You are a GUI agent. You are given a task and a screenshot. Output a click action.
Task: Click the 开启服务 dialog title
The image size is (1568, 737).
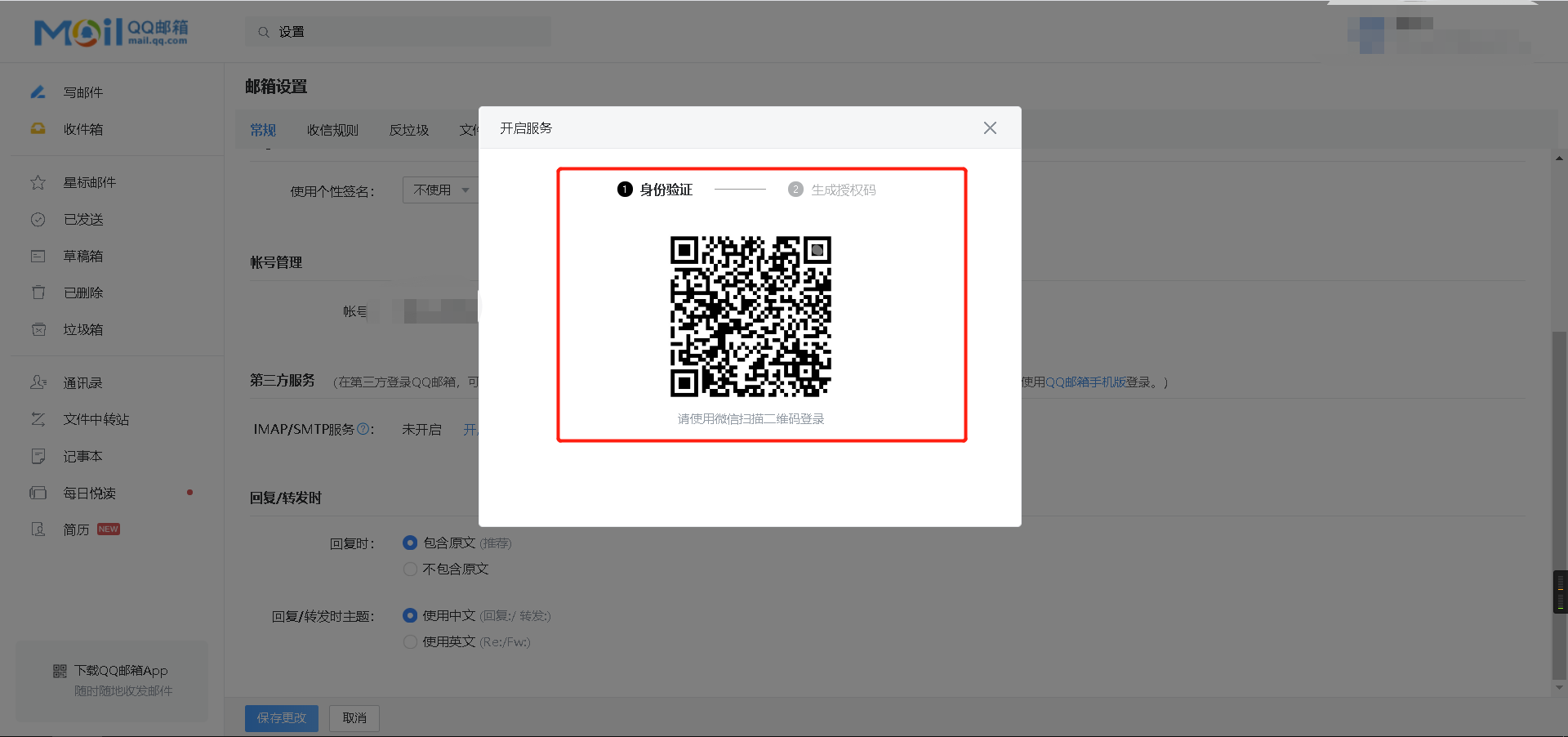526,127
